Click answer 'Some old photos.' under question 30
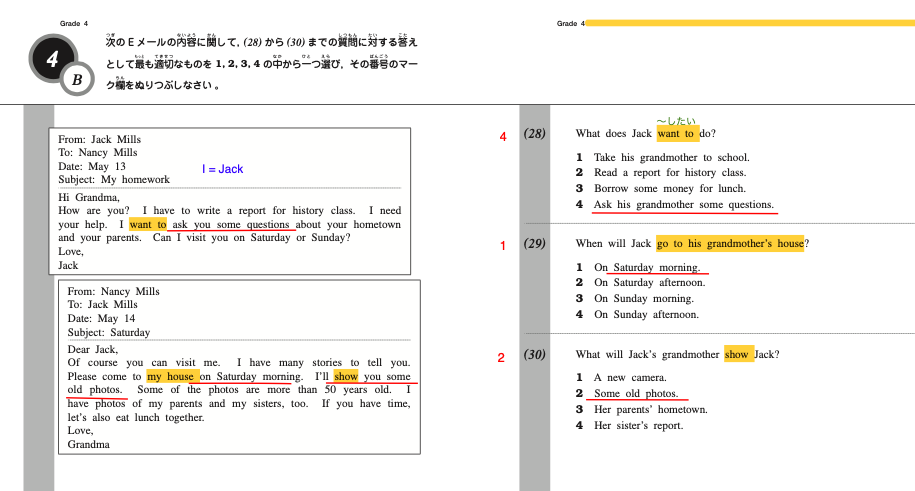Viewport: 915px width, 491px height. coord(636,394)
